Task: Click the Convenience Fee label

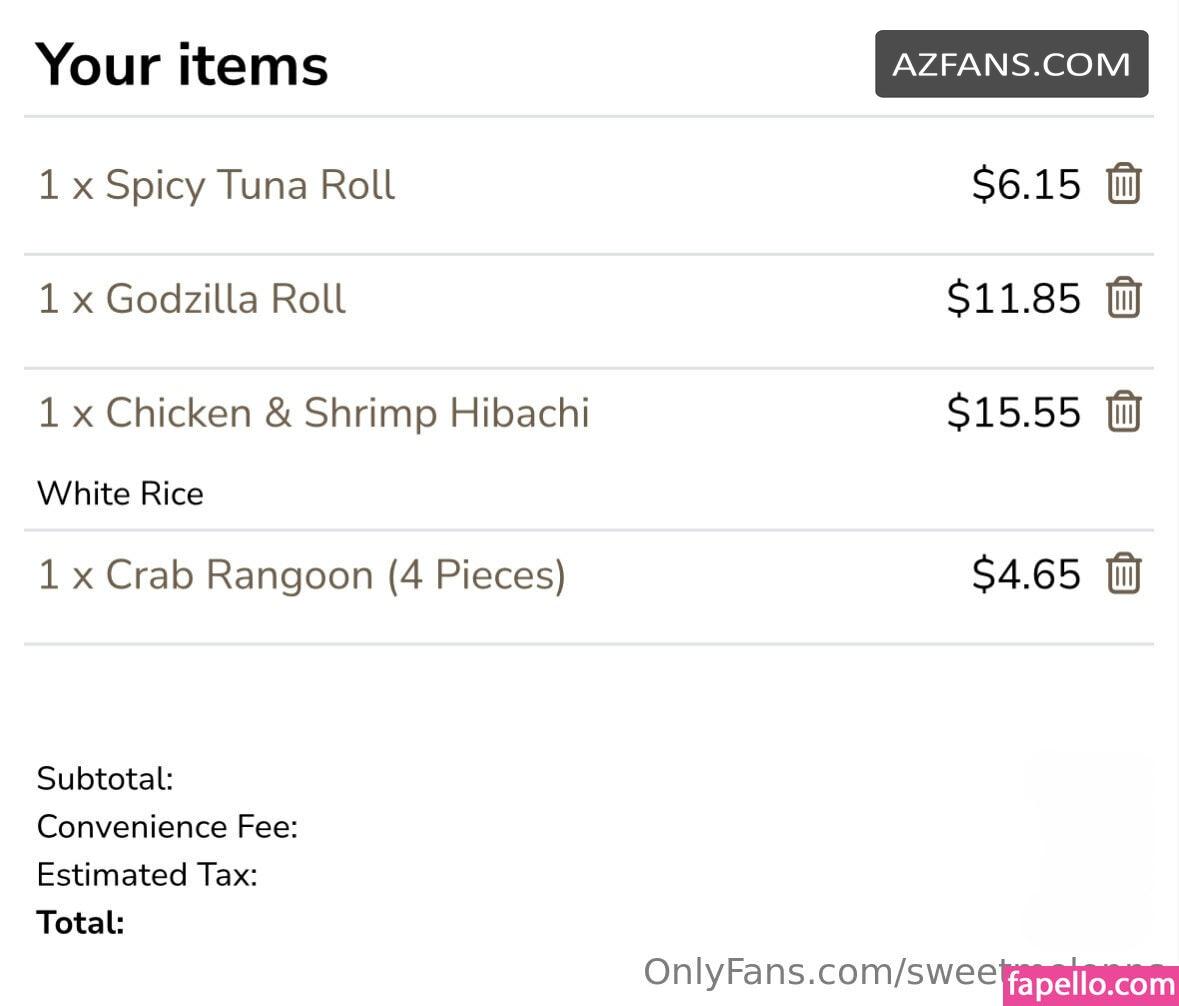Action: tap(168, 826)
